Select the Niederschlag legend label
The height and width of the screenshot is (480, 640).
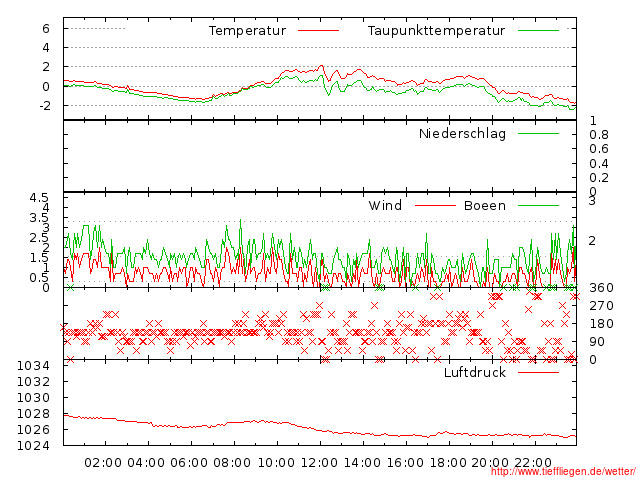click(x=462, y=133)
